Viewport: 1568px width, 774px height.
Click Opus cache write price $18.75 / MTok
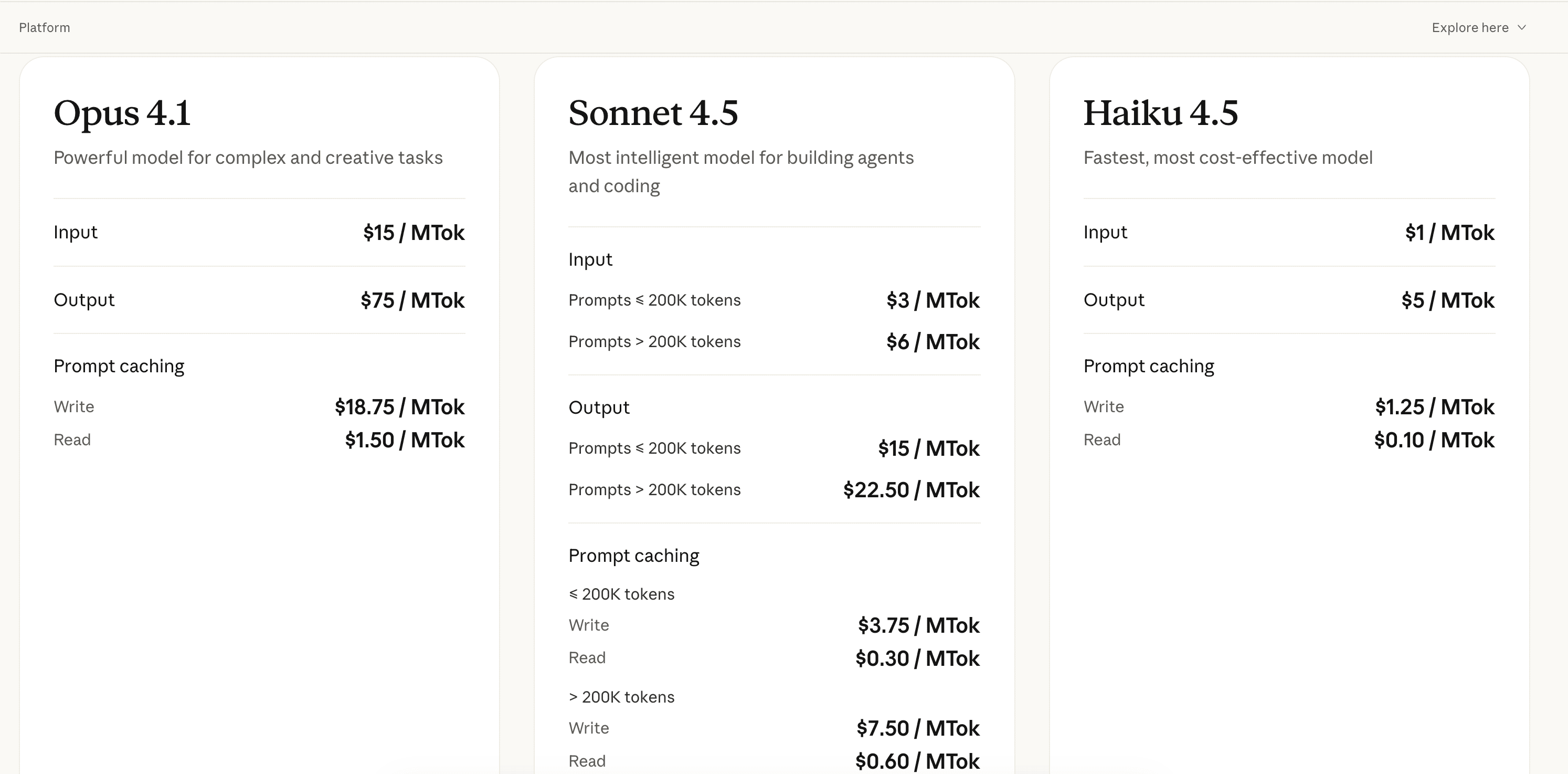pos(399,407)
